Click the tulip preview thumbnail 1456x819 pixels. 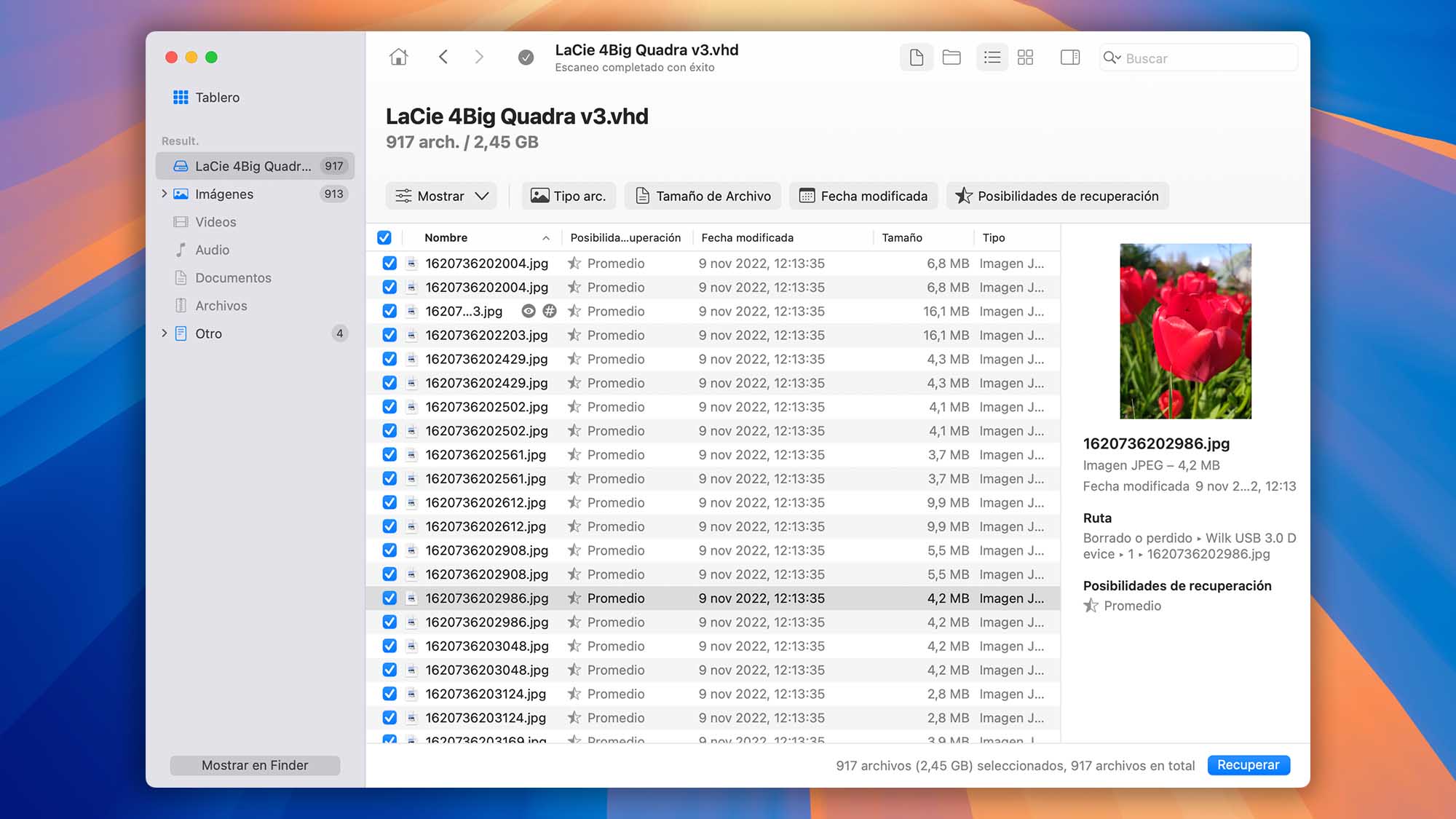pyautogui.click(x=1185, y=331)
